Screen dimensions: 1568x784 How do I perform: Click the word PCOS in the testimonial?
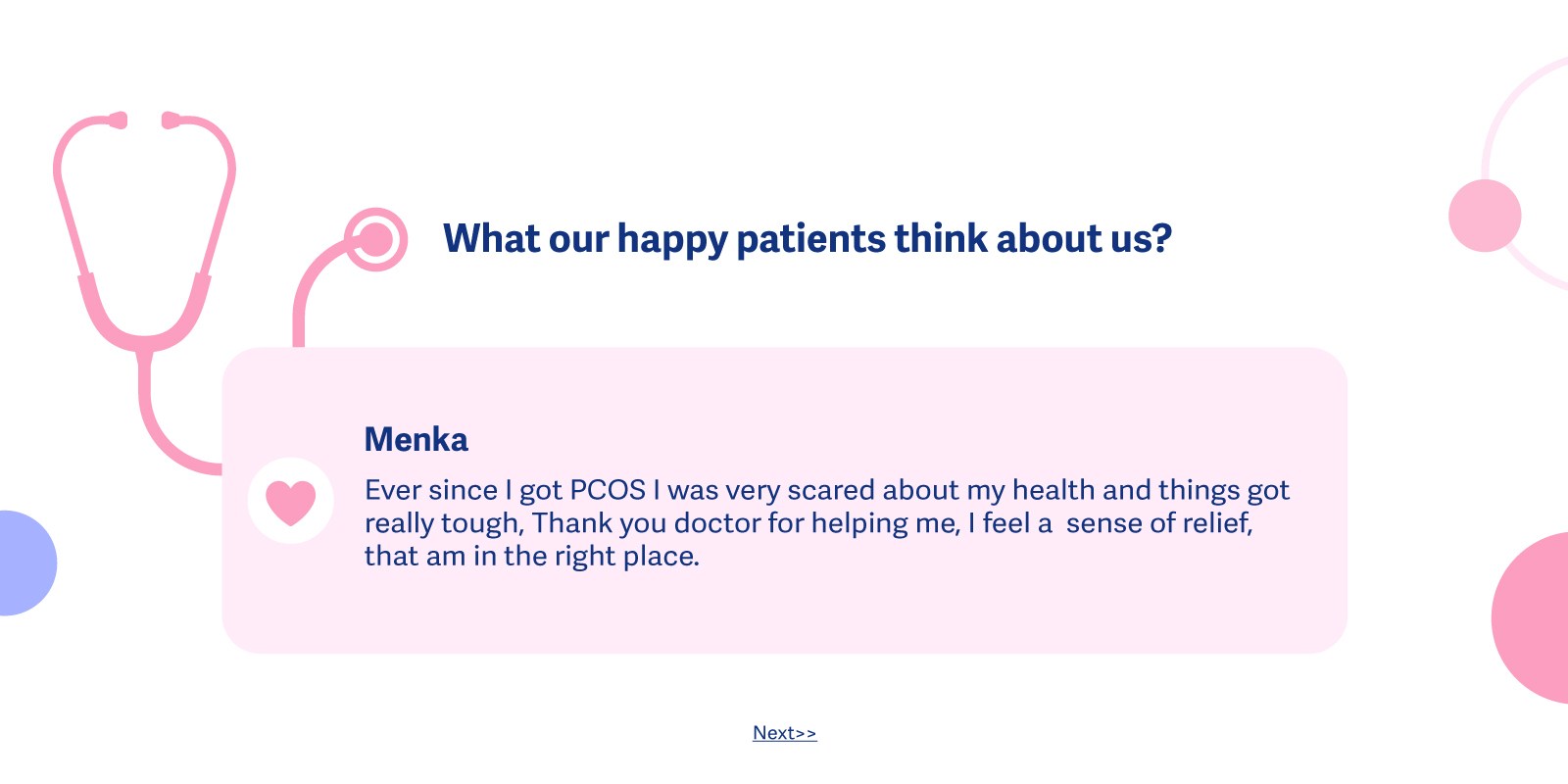(608, 490)
